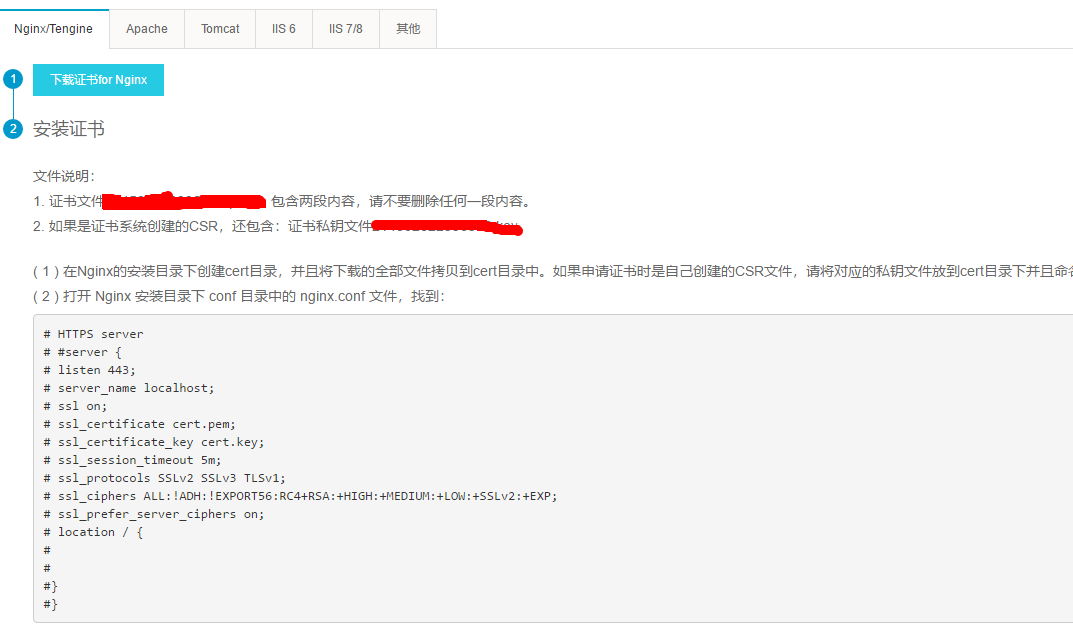Click the 文件说明 label
Viewport: 1073px width, 631px height.
[x=64, y=176]
